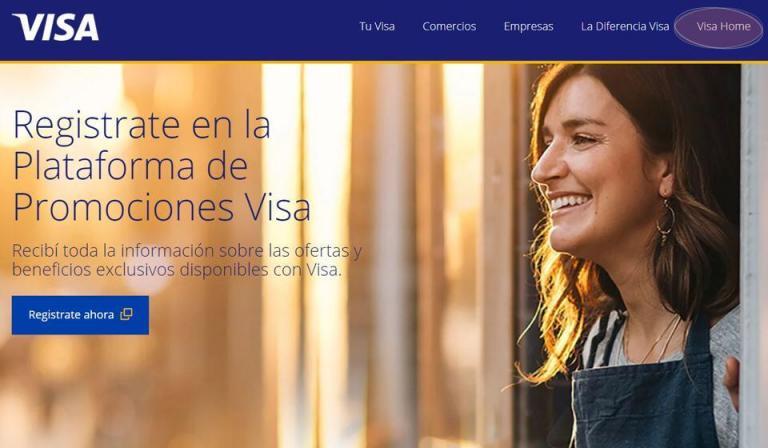Click the 'Registrate en la' headline line
This screenshot has height=448, width=768.
pos(142,126)
